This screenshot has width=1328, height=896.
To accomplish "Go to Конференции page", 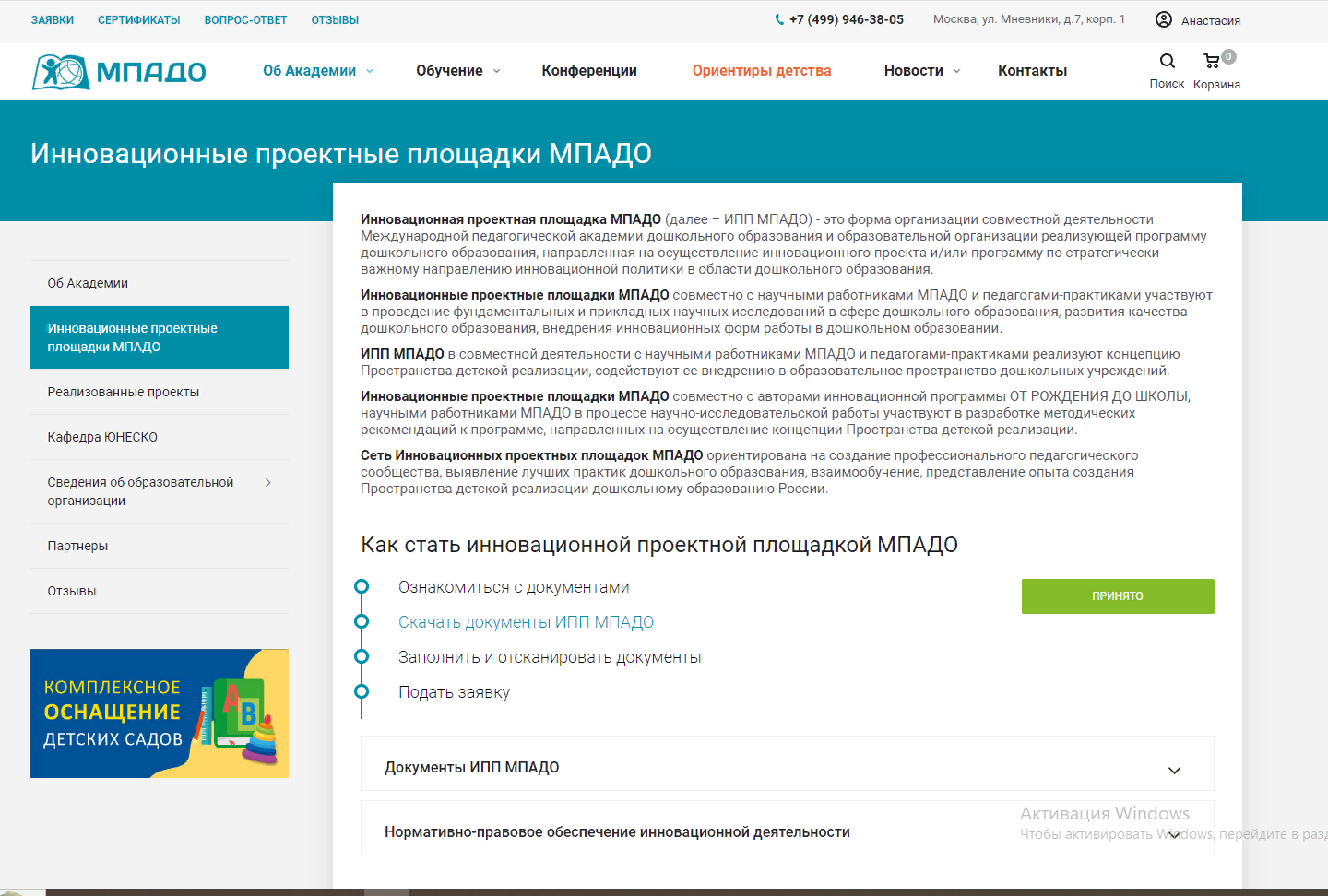I will (589, 71).
